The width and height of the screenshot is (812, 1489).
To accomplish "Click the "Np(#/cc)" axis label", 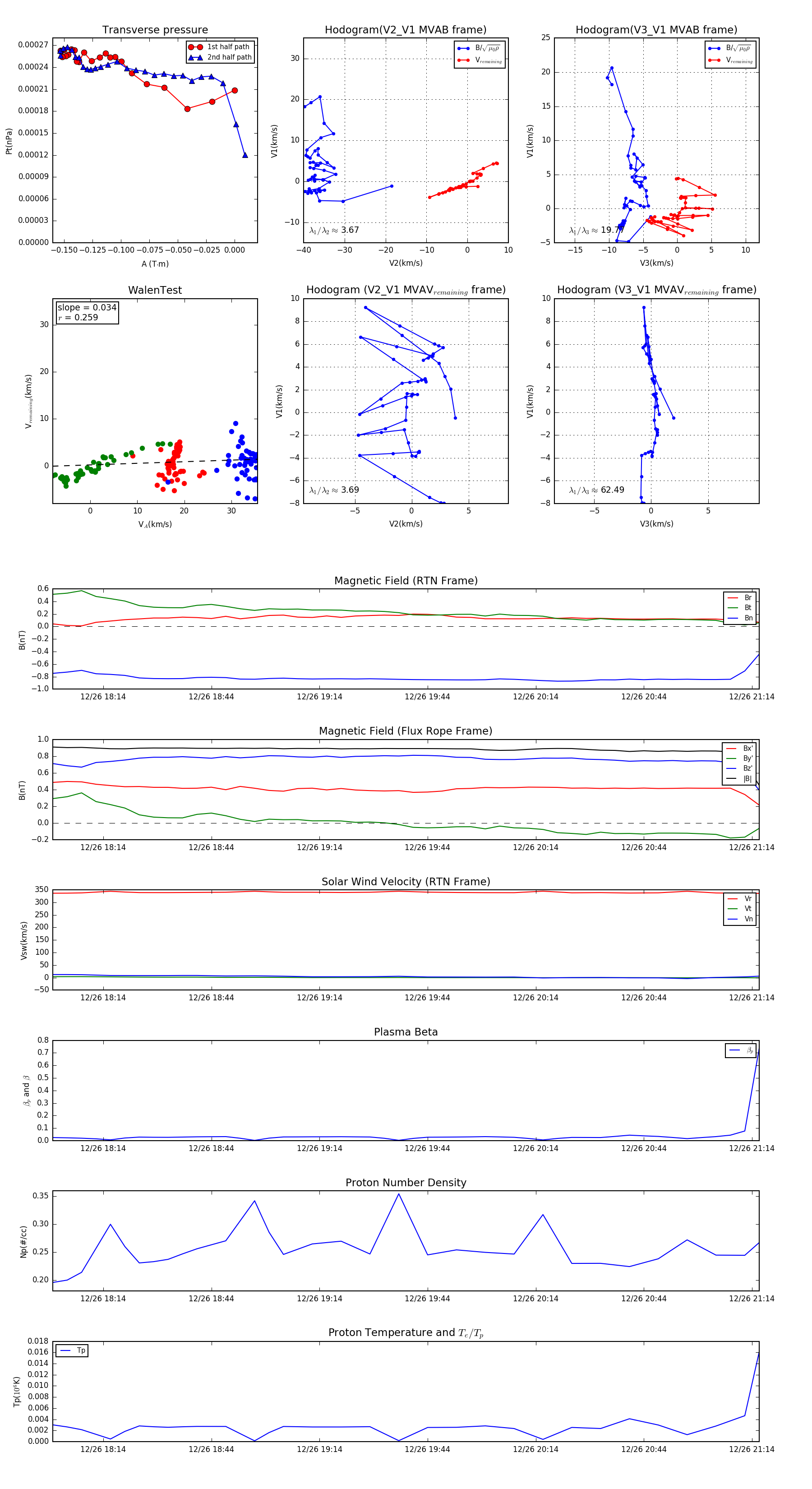I will (24, 1242).
